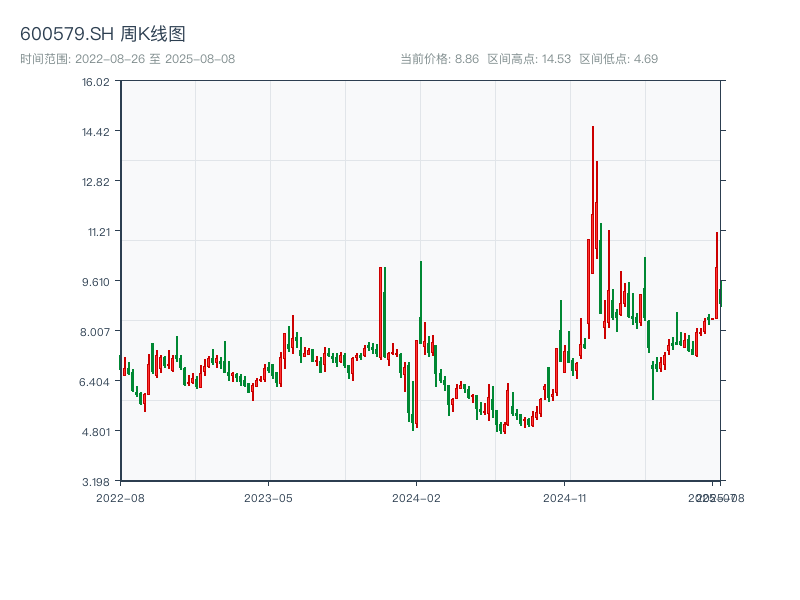The width and height of the screenshot is (800, 600).
Task: Click the y-axis value 3.198
Action: (96, 482)
